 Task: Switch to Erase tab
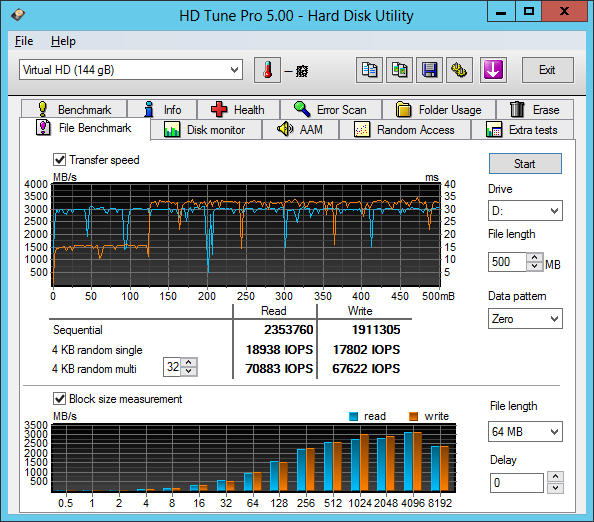pos(535,109)
